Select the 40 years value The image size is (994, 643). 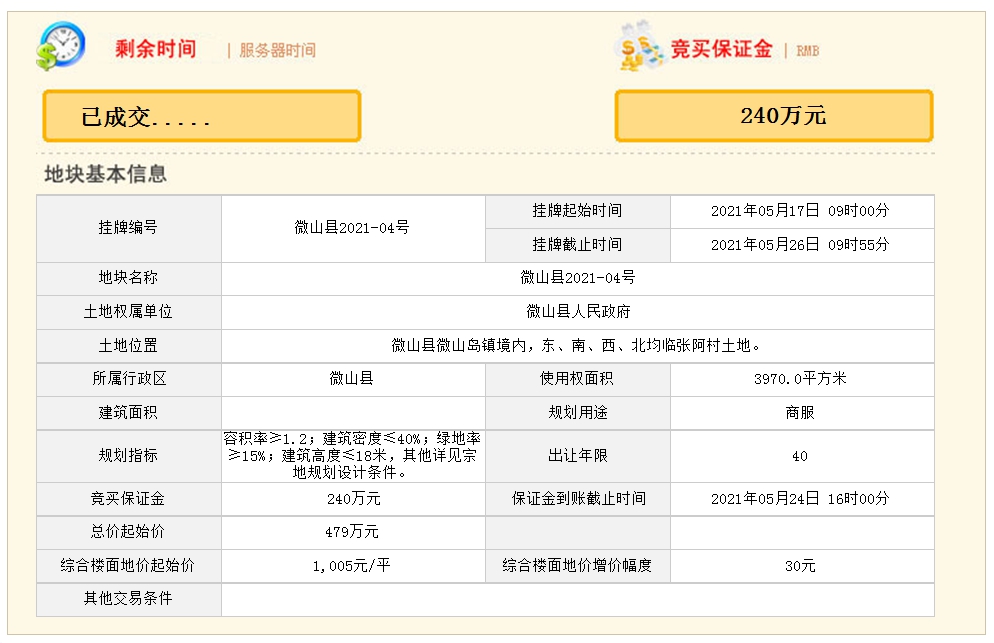(x=802, y=456)
